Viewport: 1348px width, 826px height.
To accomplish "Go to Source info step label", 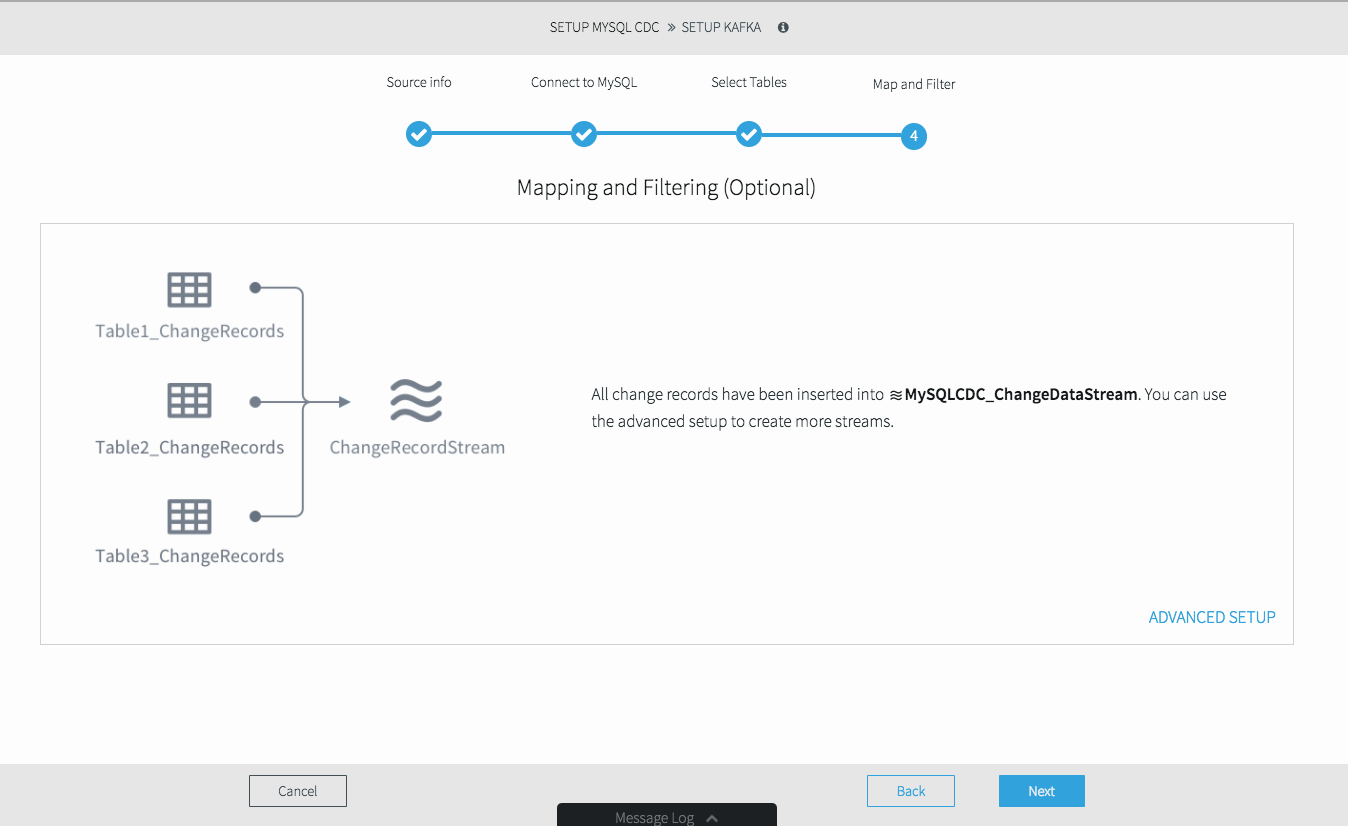I will point(419,82).
